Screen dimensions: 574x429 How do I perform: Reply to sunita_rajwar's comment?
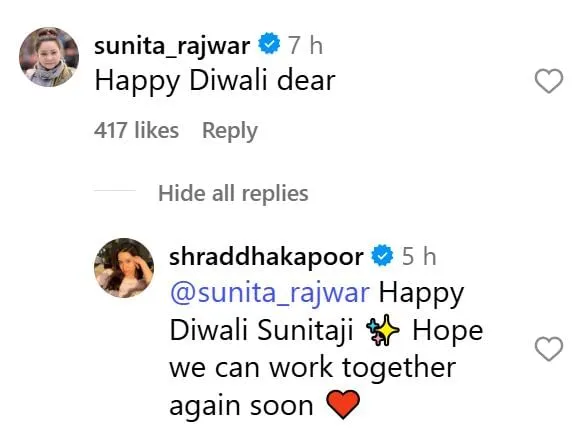(x=230, y=131)
